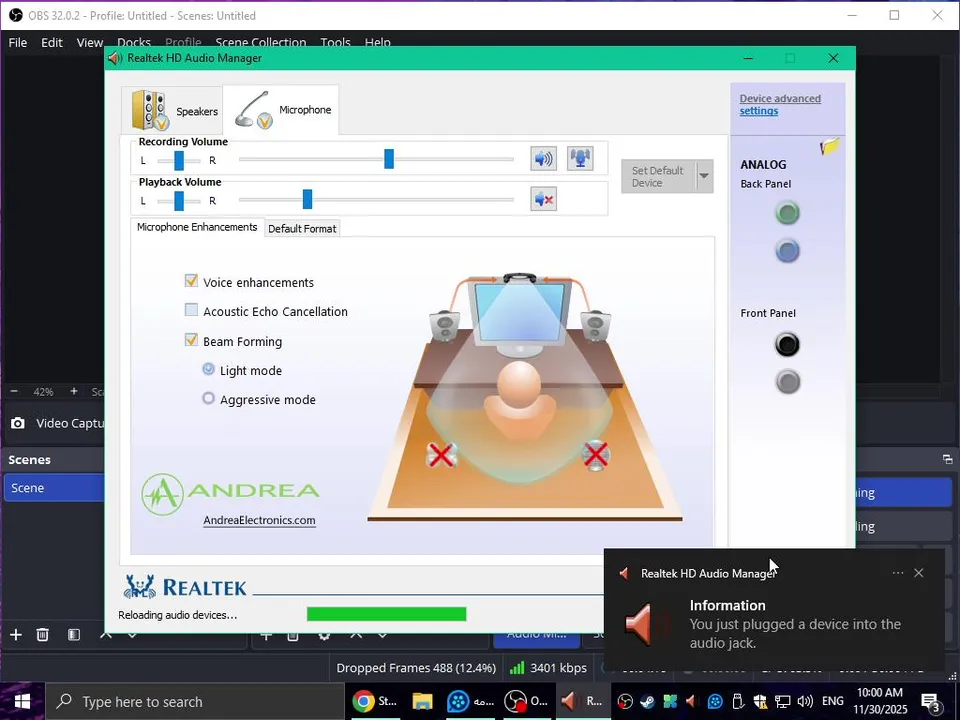This screenshot has height=720, width=960.
Task: Click the Playback Volume L/R balance slider
Action: (179, 200)
